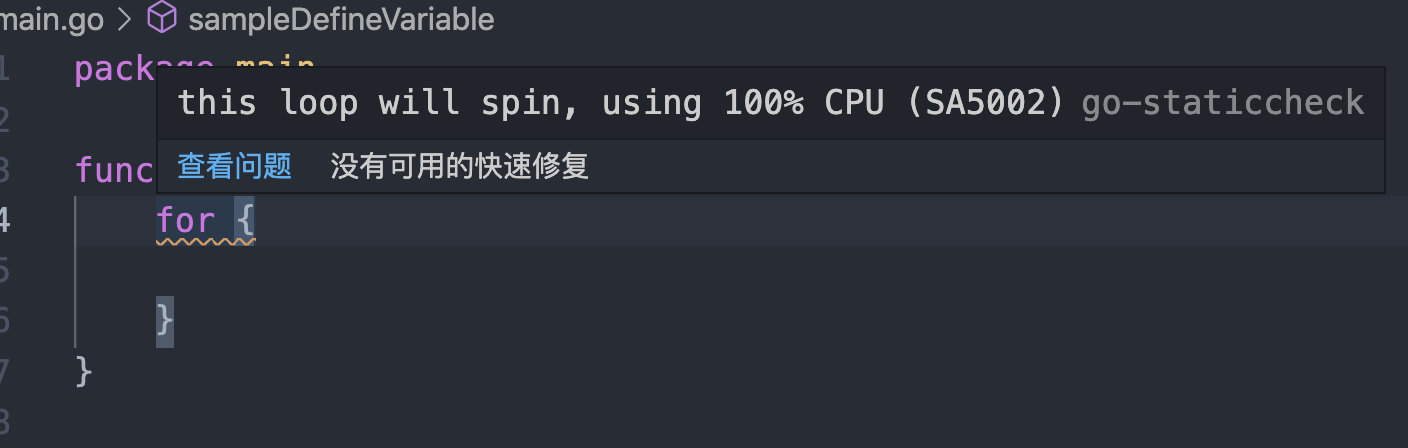Click the go-staticcheck source label
The image size is (1408, 448).
click(x=1222, y=102)
